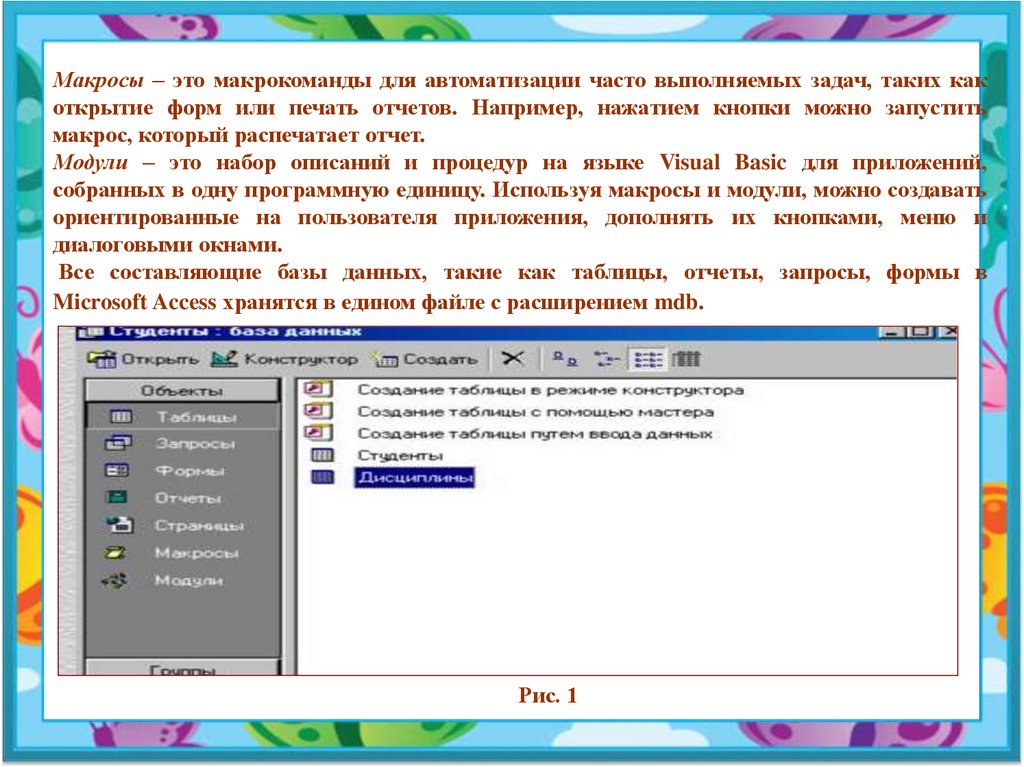Switch to small icons view
The height and width of the screenshot is (767, 1024).
[606, 358]
